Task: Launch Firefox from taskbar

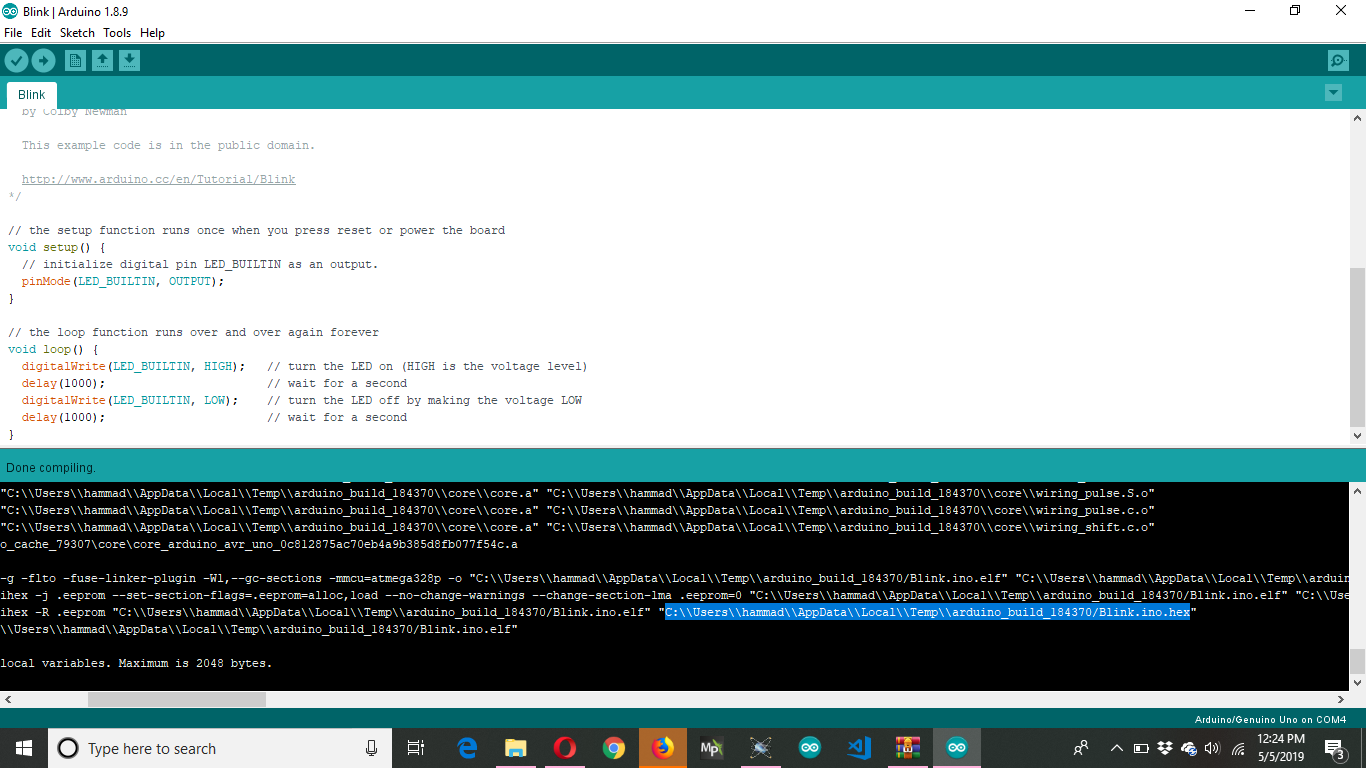Action: [663, 748]
